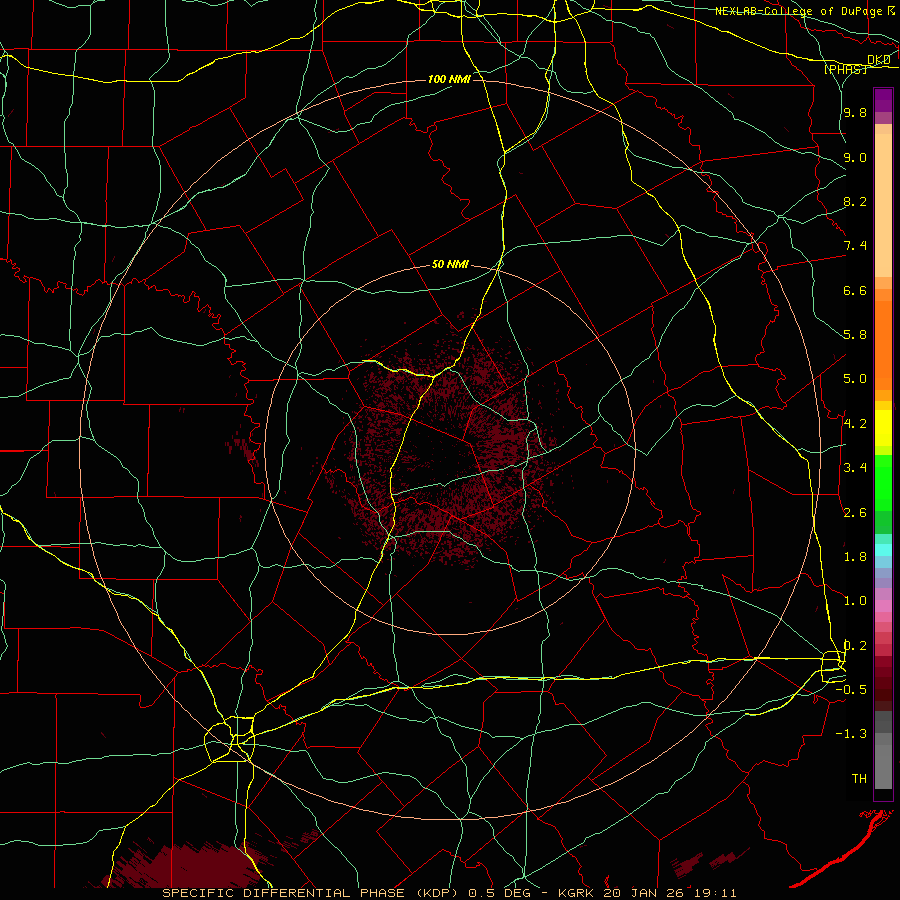Click the 1.0 value on the color scale

click(x=855, y=601)
